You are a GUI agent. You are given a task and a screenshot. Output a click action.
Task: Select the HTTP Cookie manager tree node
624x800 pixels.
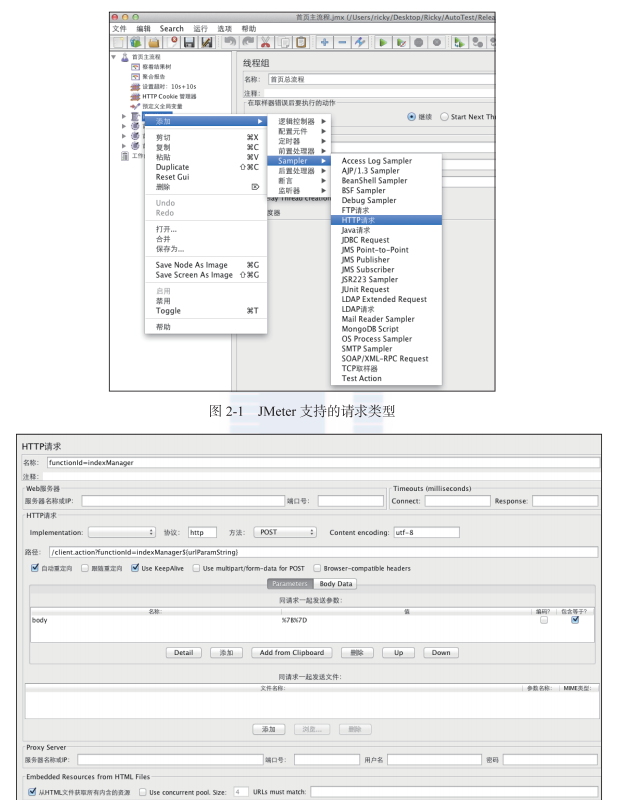tap(163, 96)
